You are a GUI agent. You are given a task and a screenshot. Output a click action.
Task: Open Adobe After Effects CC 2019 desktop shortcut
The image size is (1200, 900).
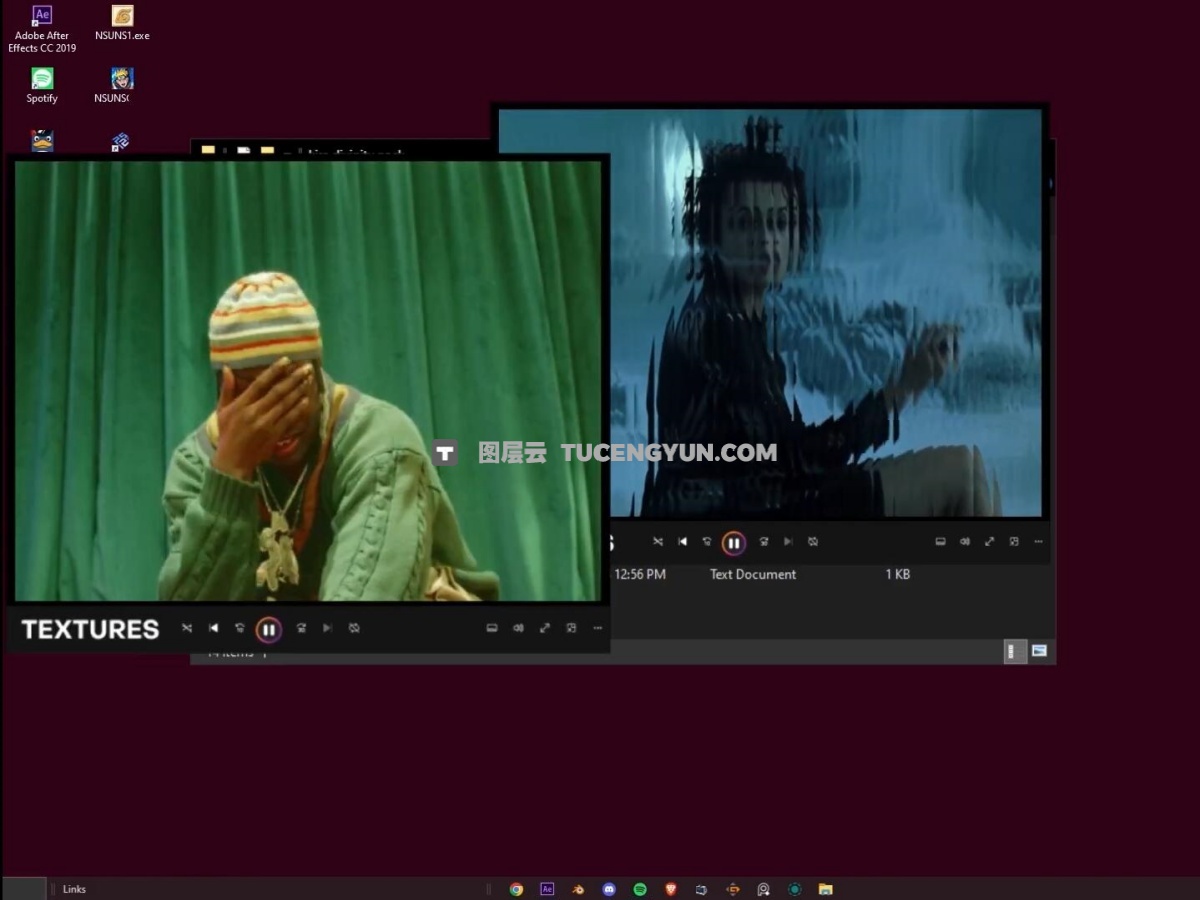42,29
